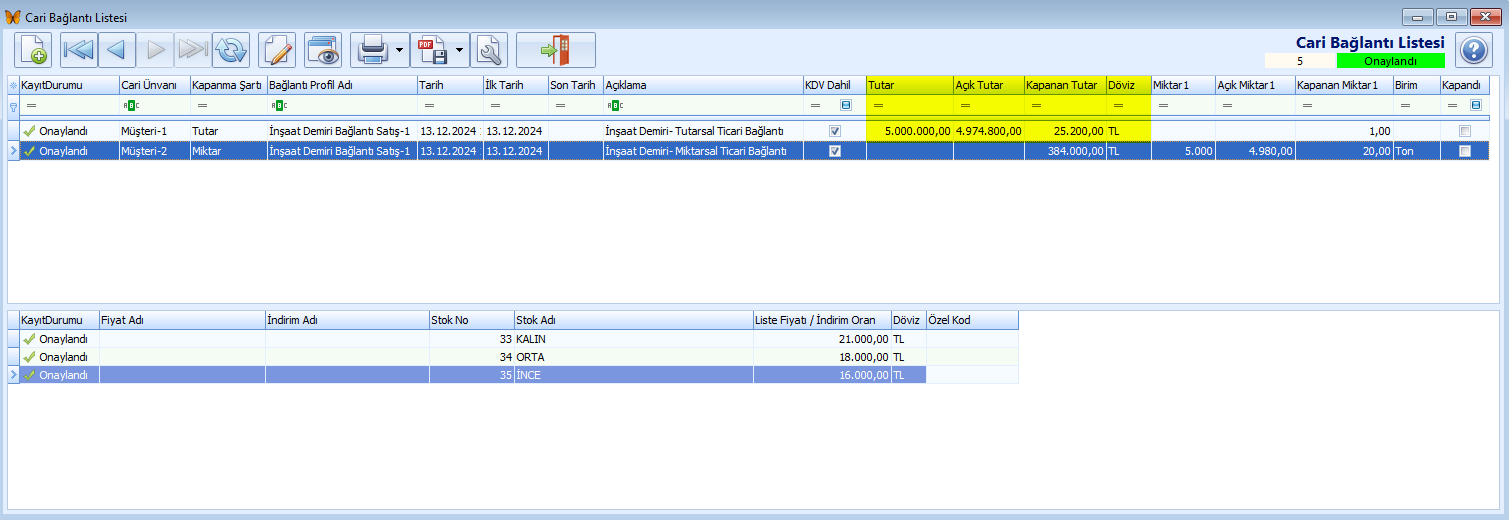Viewport: 1509px width, 520px height.
Task: Open settings with the wrench page icon
Action: tap(489, 49)
